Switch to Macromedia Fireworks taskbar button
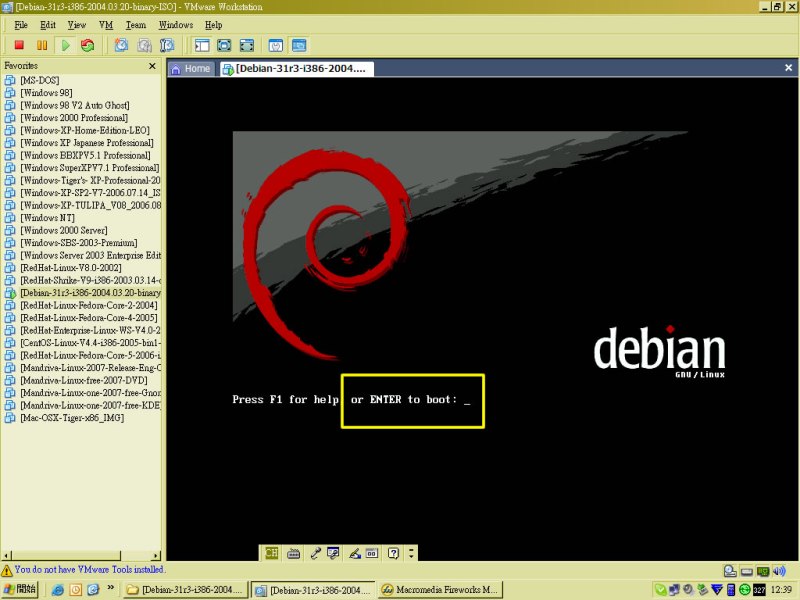Screen dimensions: 800x600 [x=441, y=590]
